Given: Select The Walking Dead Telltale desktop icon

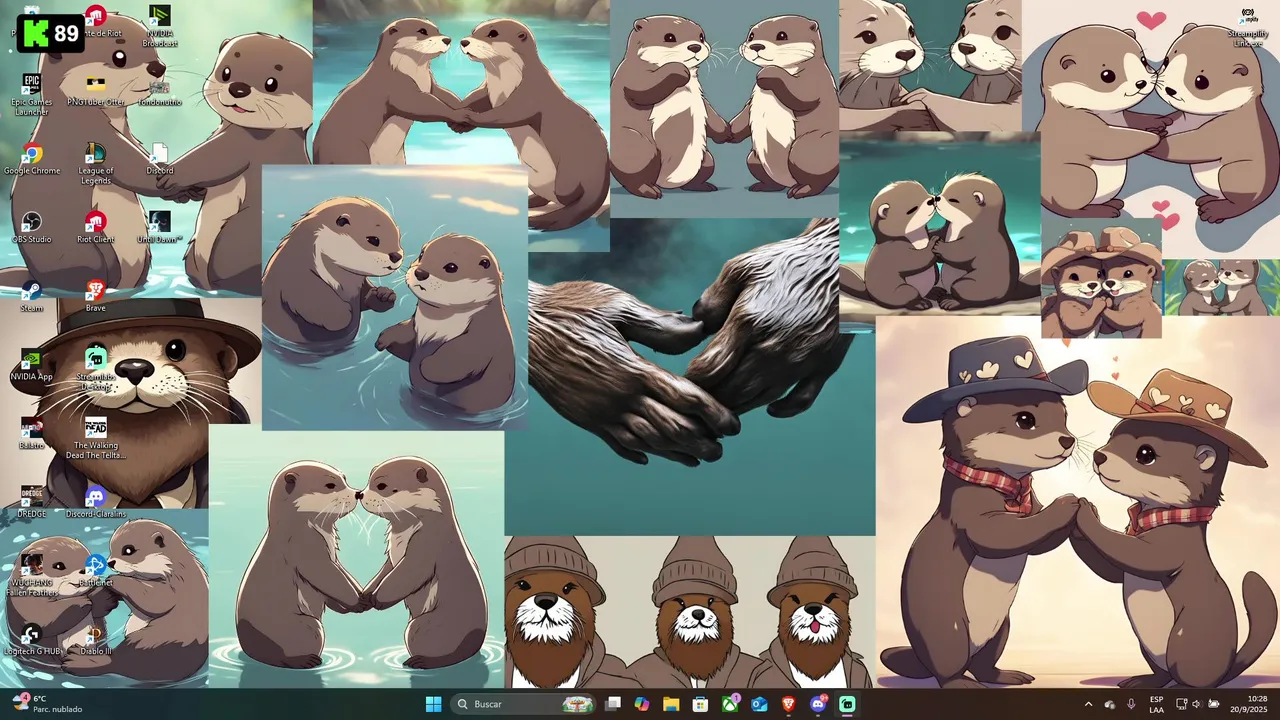Looking at the screenshot, I should coord(95,439).
